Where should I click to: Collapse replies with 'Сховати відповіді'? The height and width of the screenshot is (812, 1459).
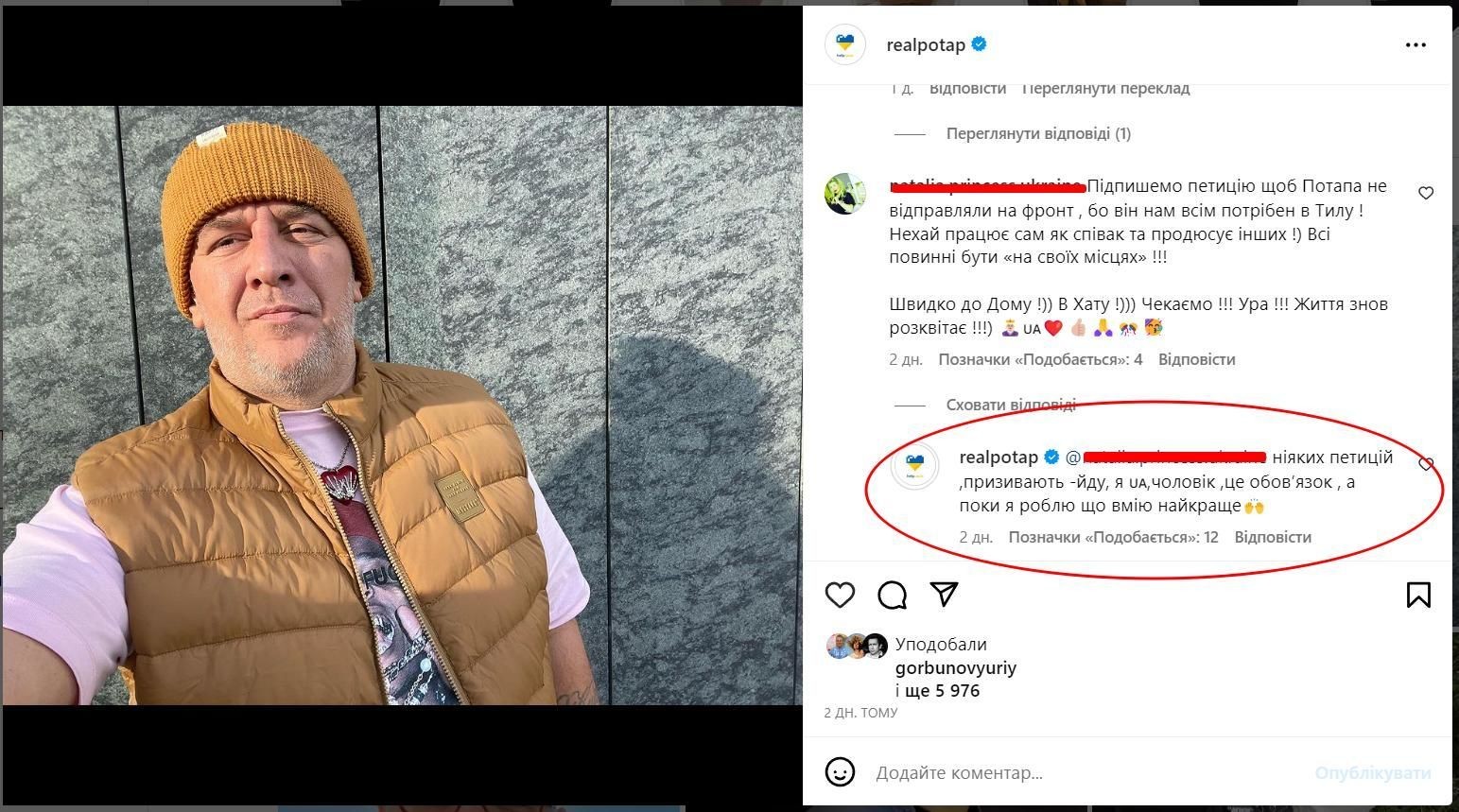coord(1011,405)
